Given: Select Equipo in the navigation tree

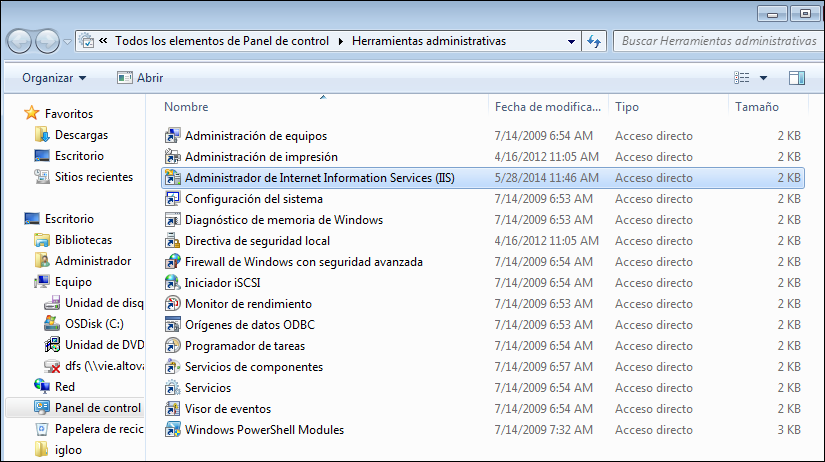Looking at the screenshot, I should 73,282.
